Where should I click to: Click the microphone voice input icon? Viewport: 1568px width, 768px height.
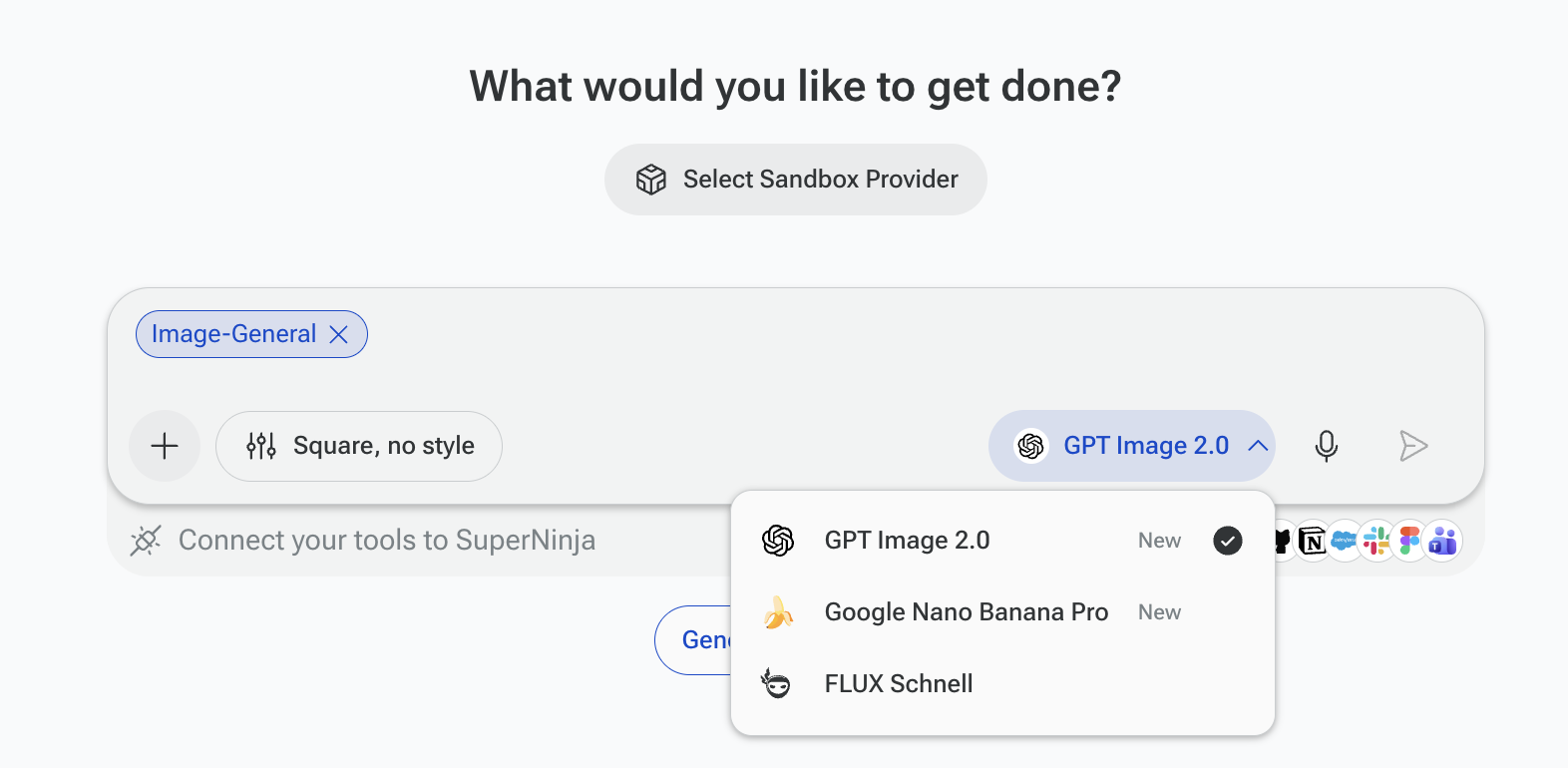pos(1326,446)
